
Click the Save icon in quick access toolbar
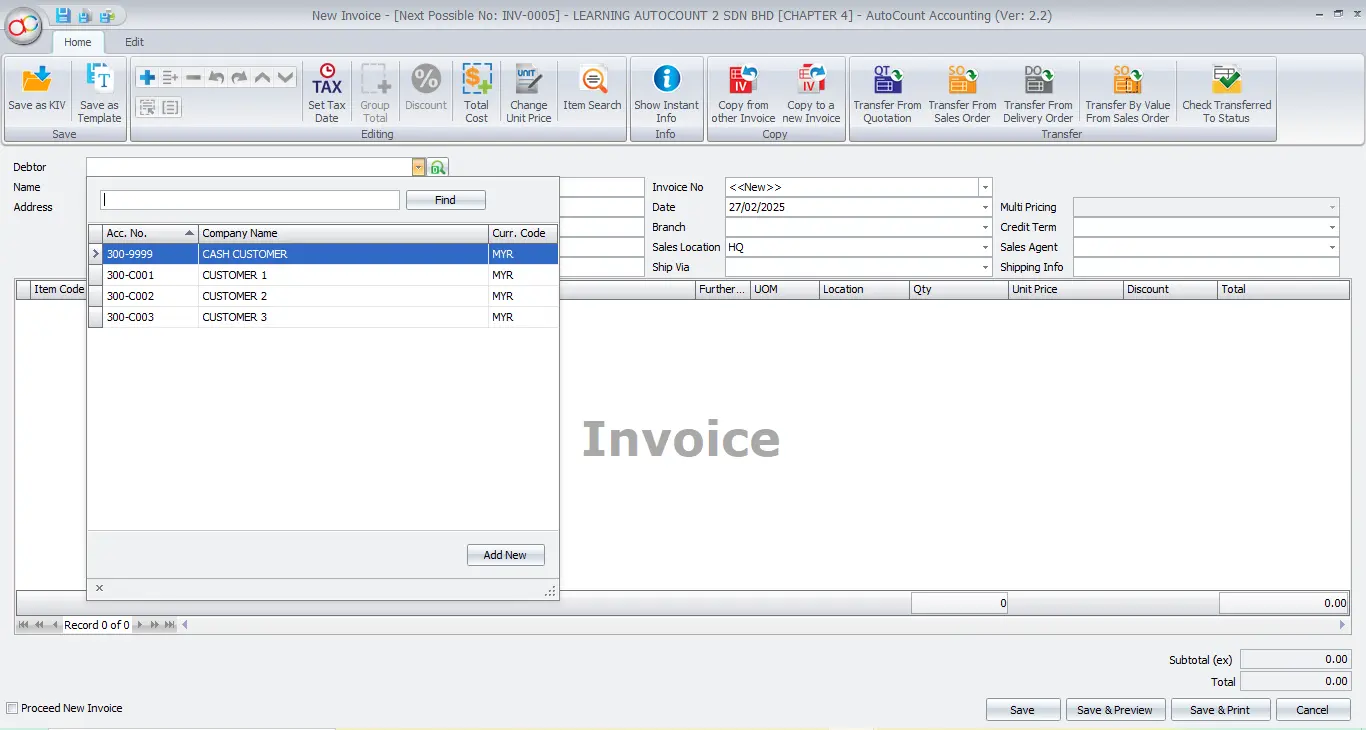tap(62, 15)
